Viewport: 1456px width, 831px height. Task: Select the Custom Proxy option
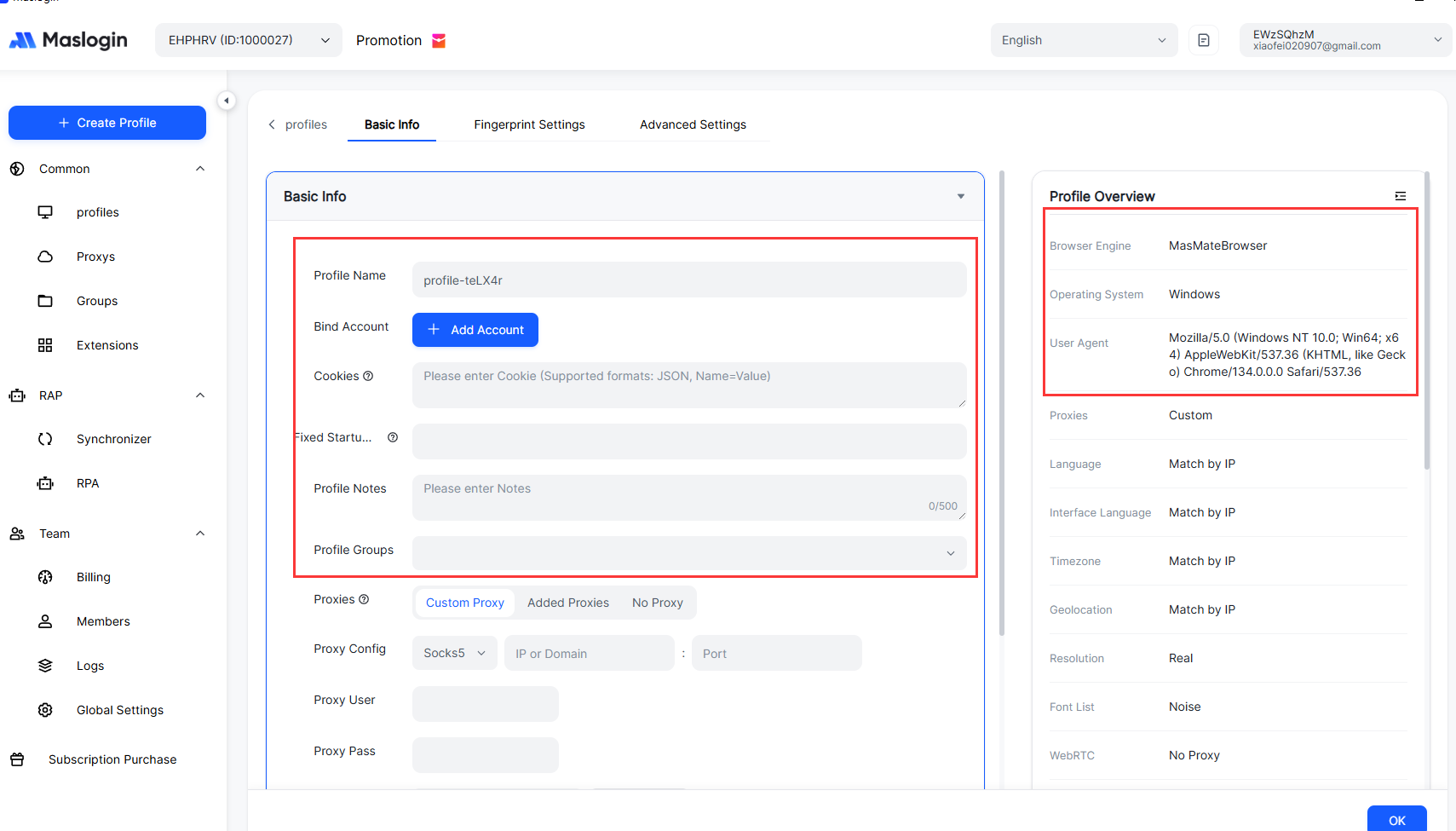coord(464,603)
